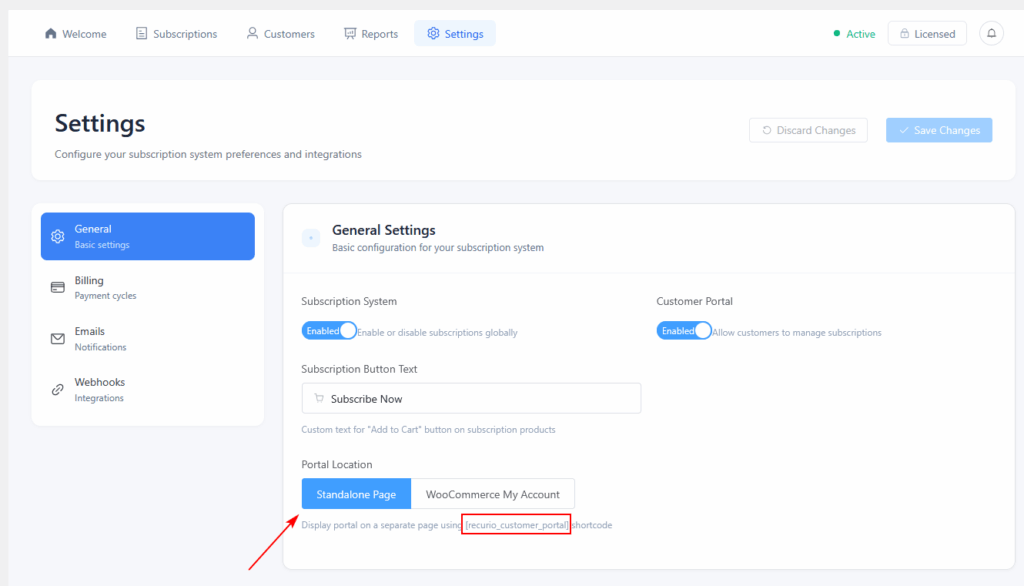Click the gear icon in General sidebar item

[58, 237]
